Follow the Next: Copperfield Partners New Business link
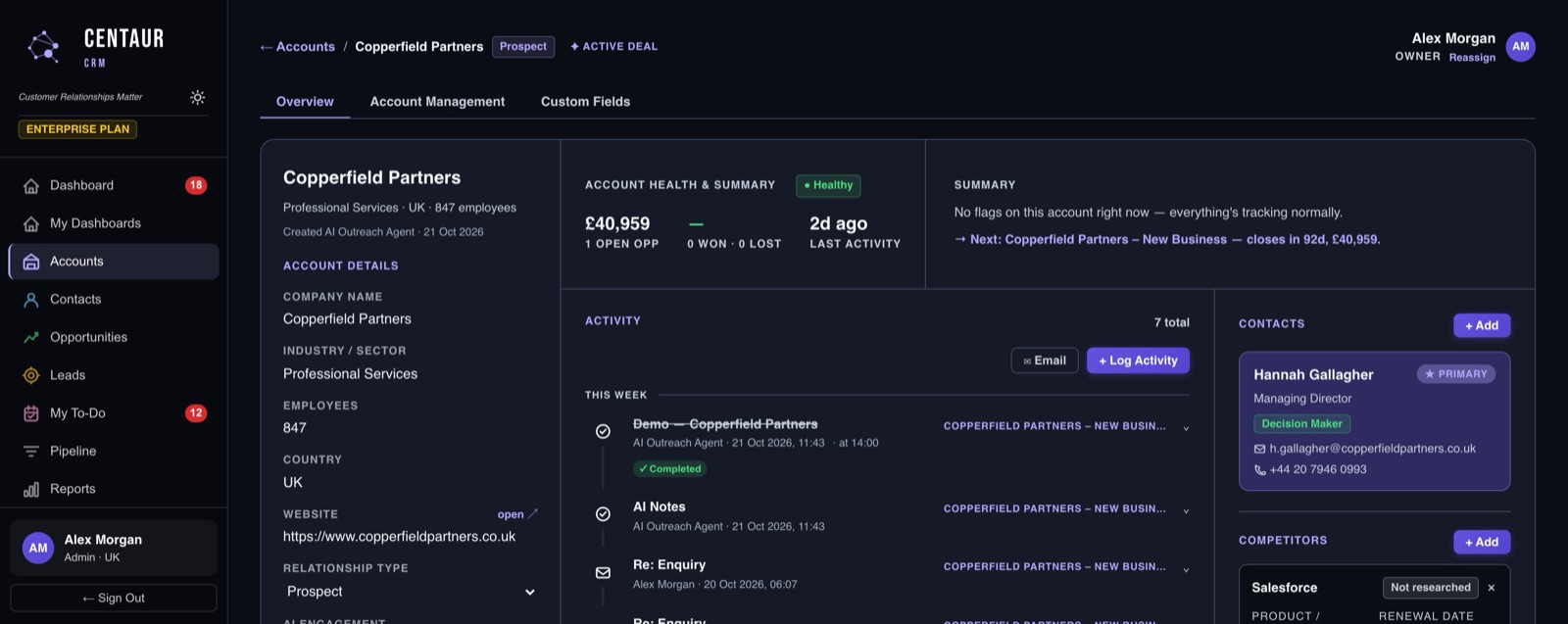Viewport: 1568px width, 624px height. pyautogui.click(x=1167, y=239)
